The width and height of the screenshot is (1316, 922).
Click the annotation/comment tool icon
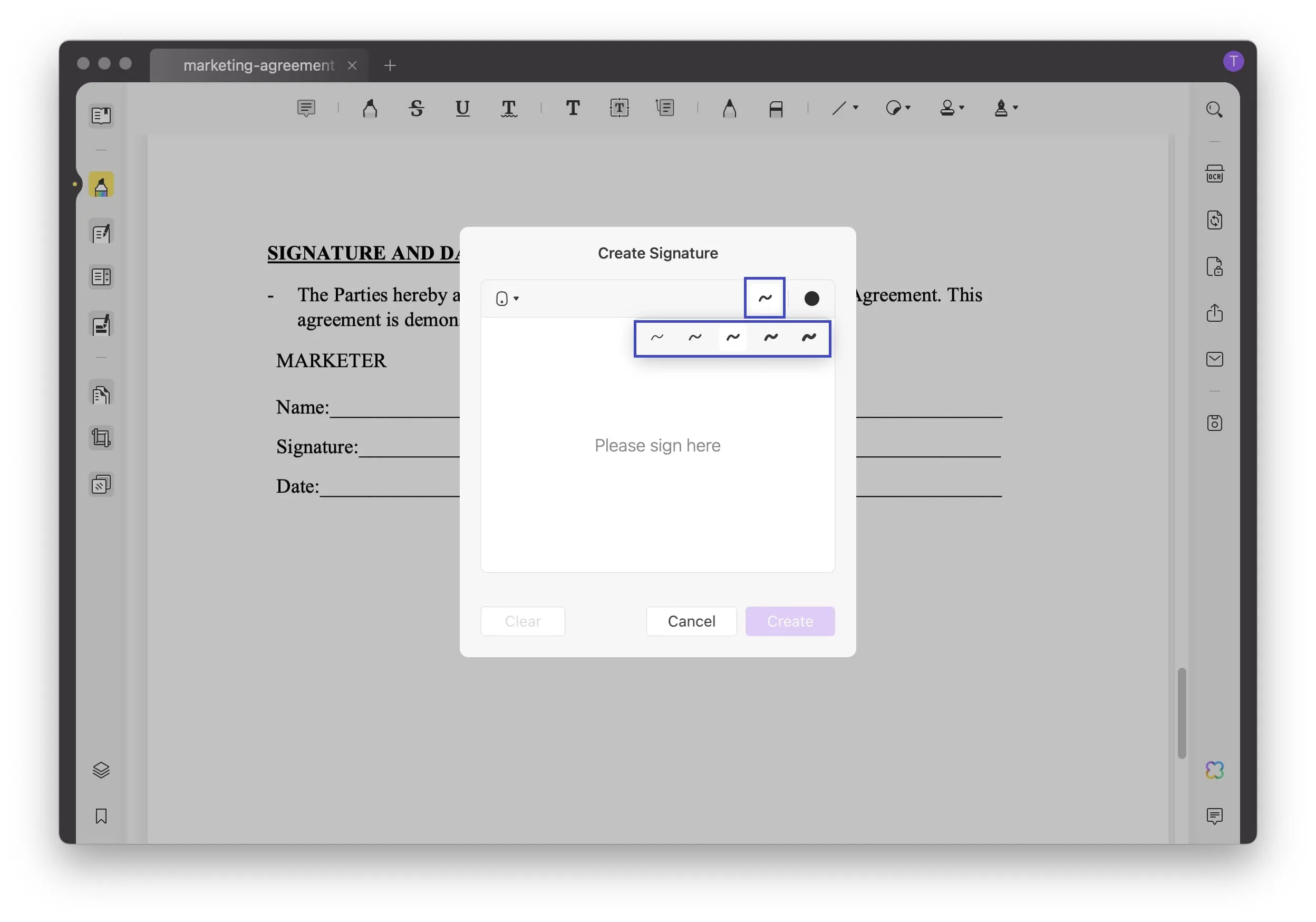tap(306, 108)
